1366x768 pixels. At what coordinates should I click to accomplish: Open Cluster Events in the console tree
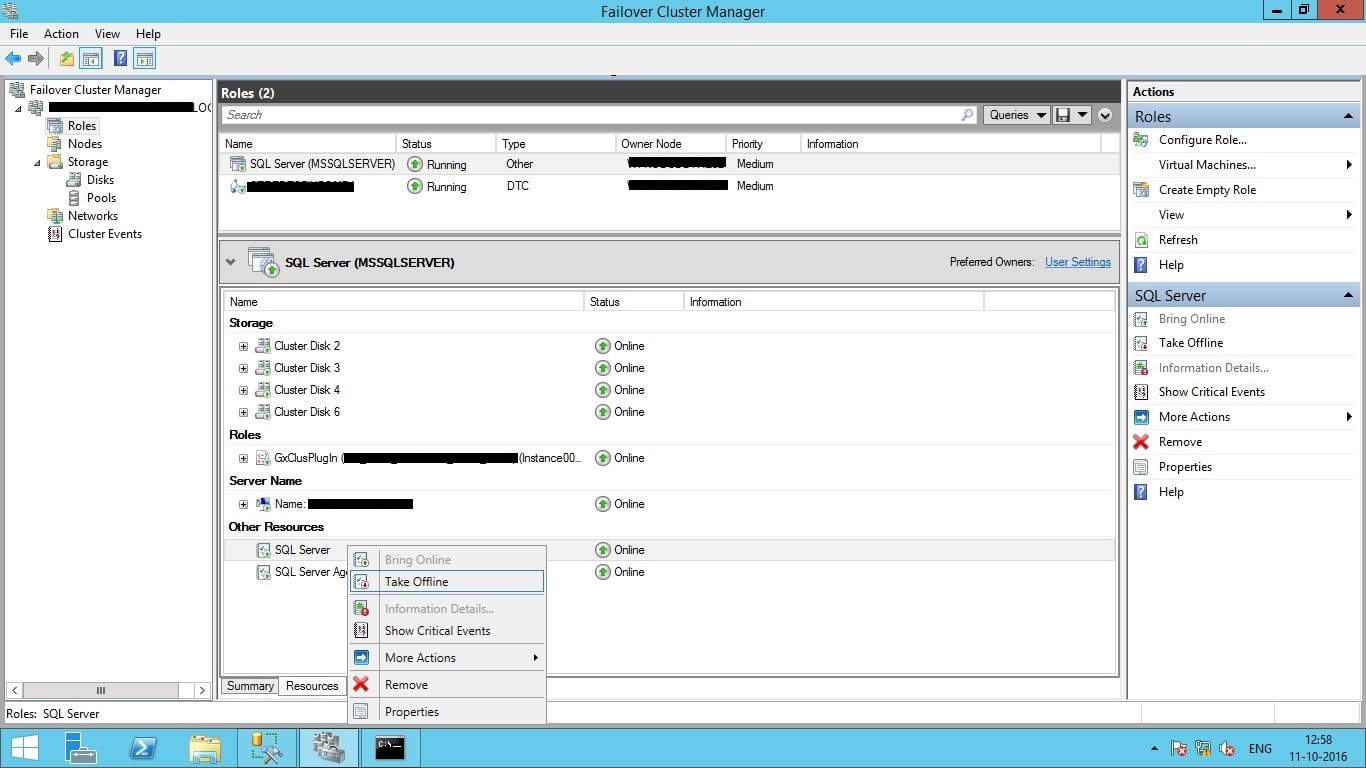[105, 234]
